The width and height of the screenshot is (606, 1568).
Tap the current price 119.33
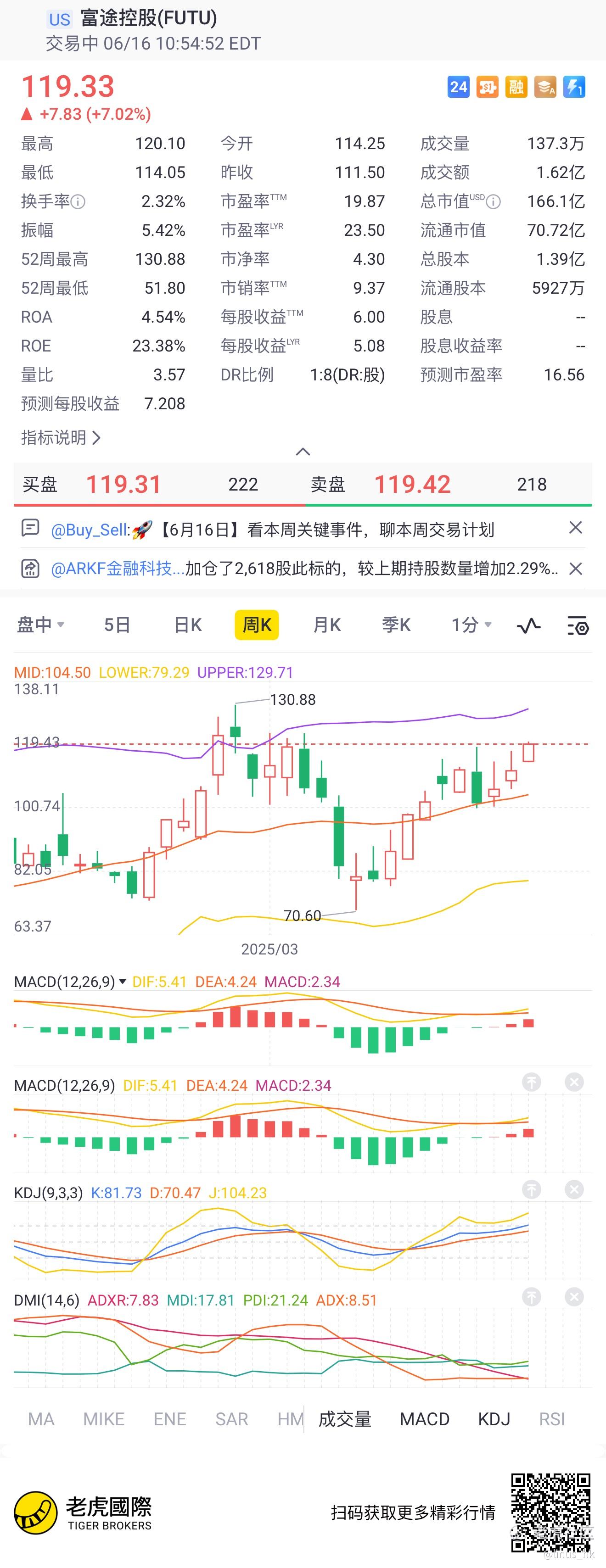[x=67, y=86]
